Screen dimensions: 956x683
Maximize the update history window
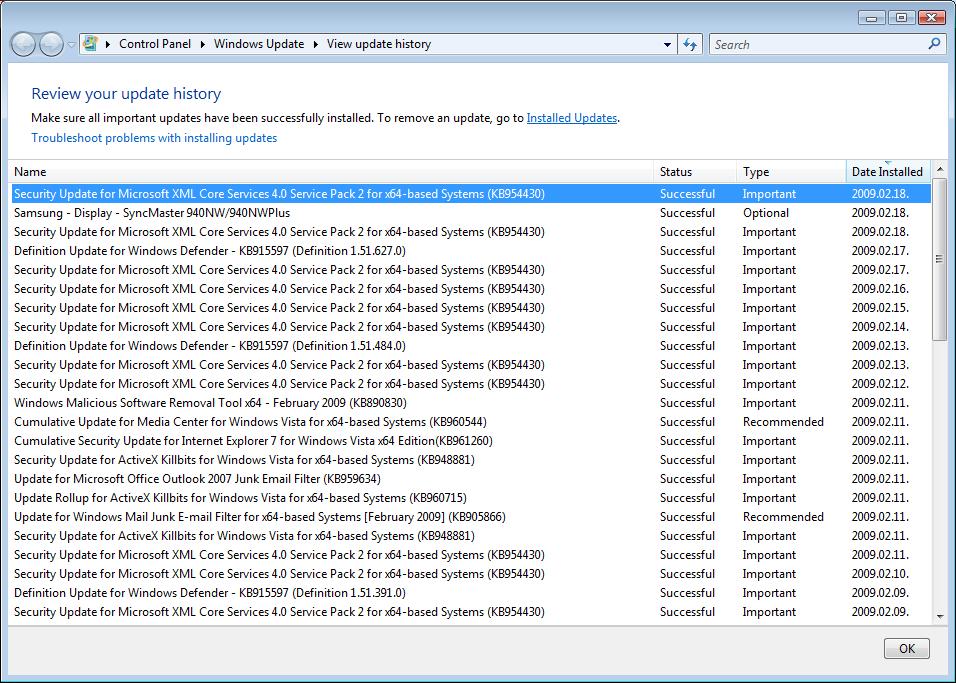tap(901, 18)
